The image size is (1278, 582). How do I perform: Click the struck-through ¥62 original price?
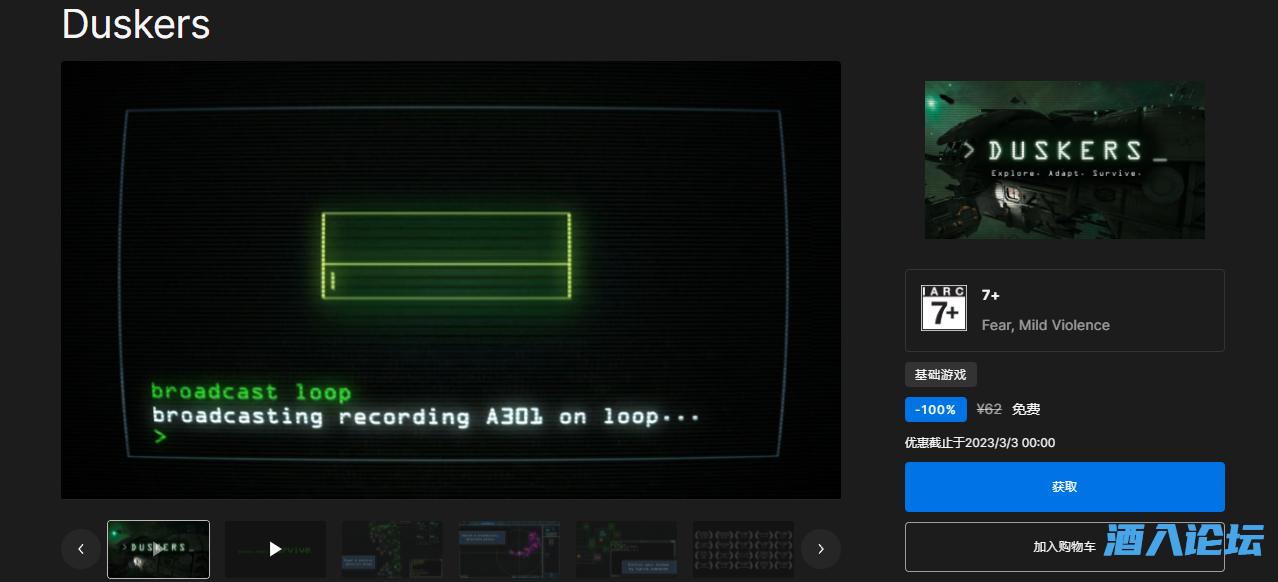click(988, 409)
